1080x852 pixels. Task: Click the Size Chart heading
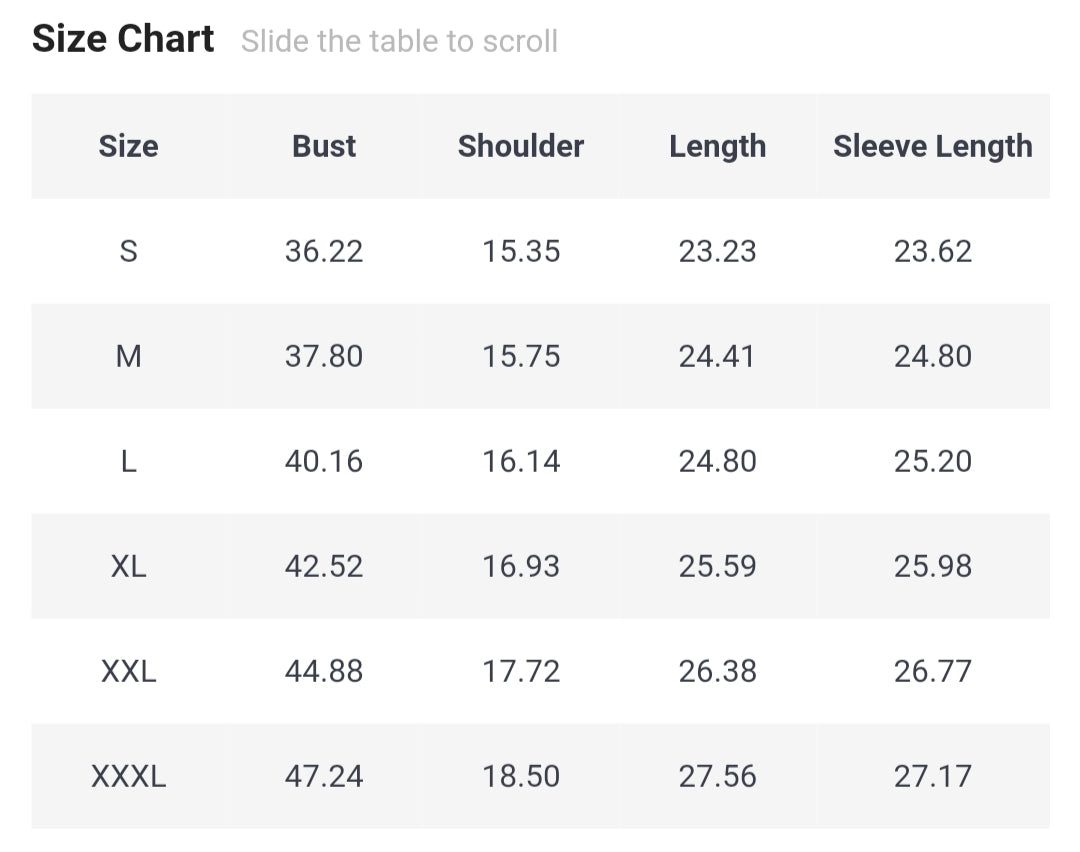(x=123, y=39)
